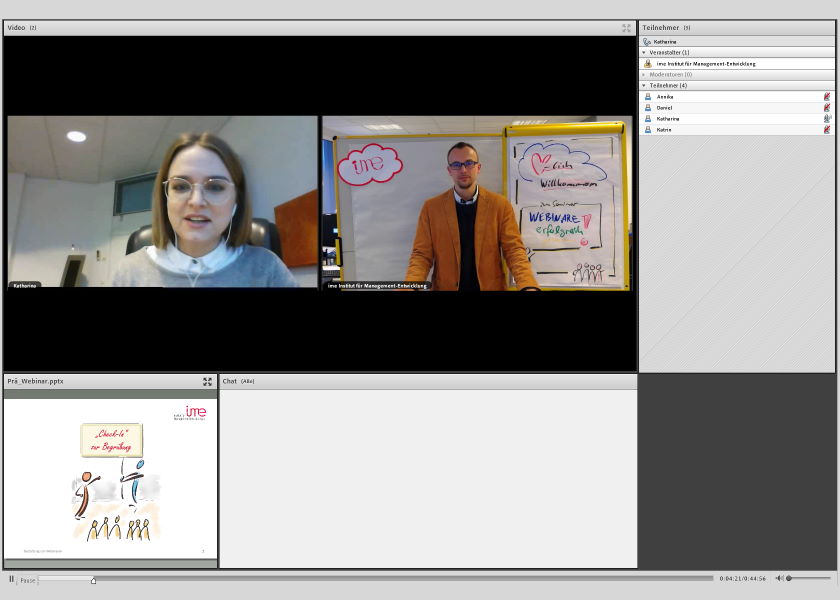840x600 pixels.
Task: Select the Teilnehmer (4) group header
Action: 737,86
